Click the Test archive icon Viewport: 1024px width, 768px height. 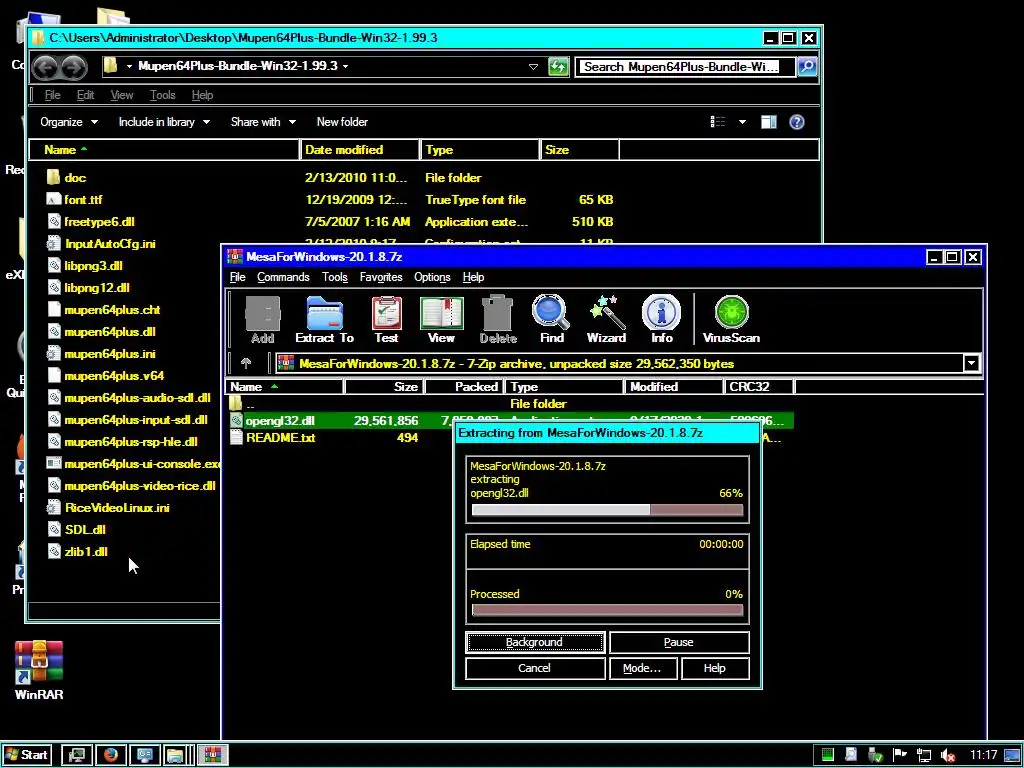(x=386, y=319)
